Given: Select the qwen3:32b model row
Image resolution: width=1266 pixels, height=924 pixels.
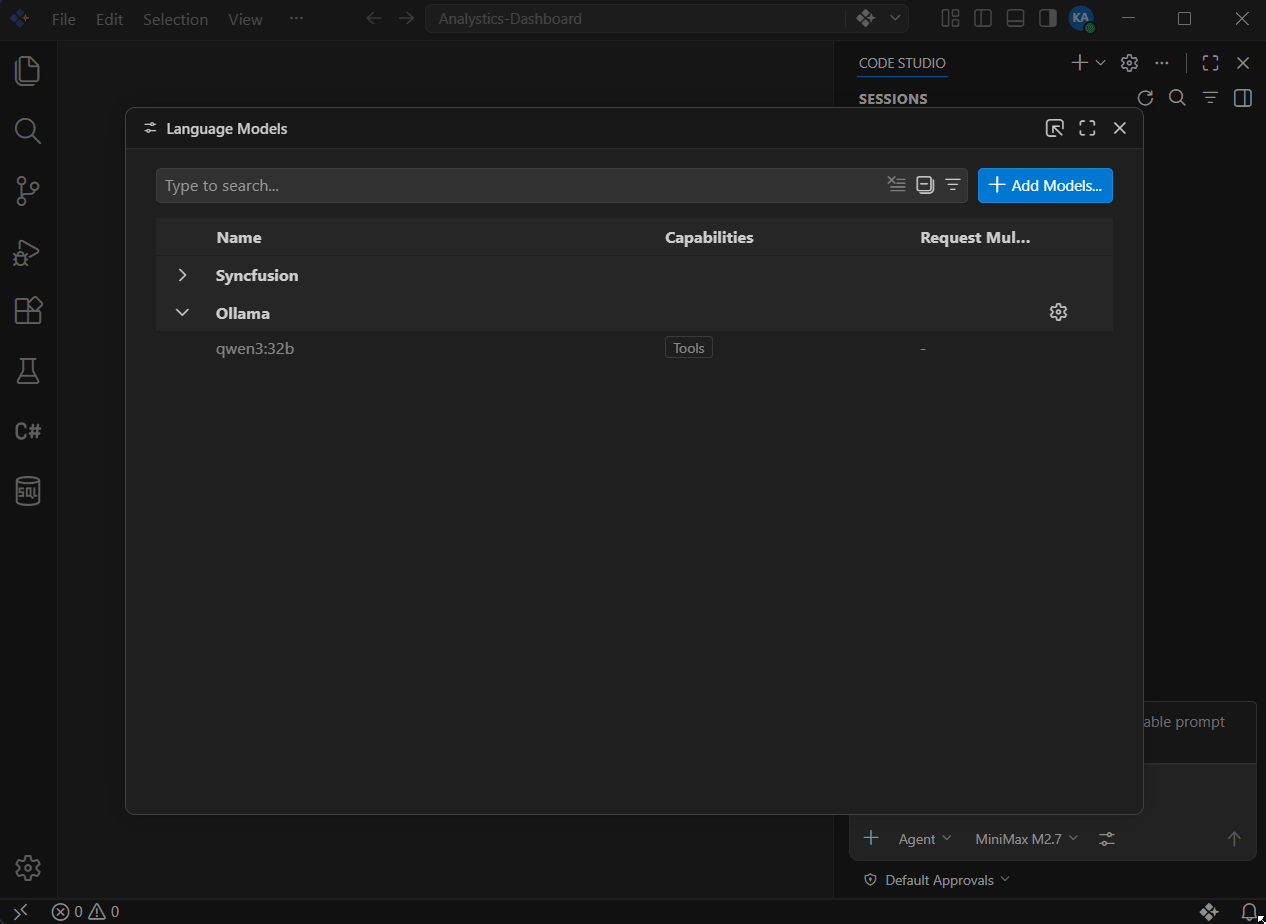Looking at the screenshot, I should pyautogui.click(x=634, y=349).
